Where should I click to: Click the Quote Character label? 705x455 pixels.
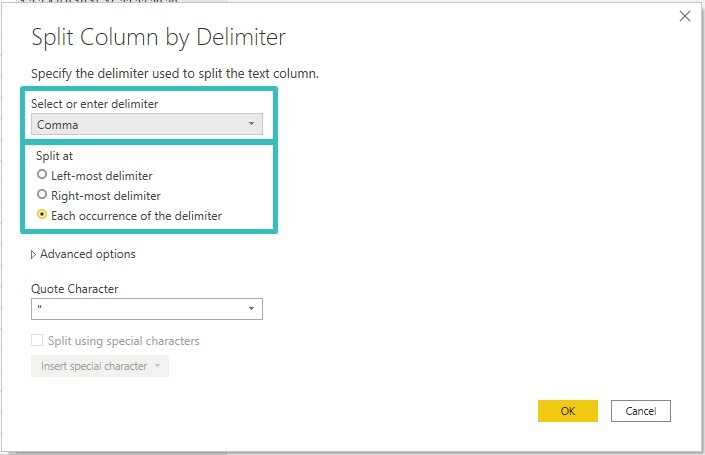coord(75,289)
